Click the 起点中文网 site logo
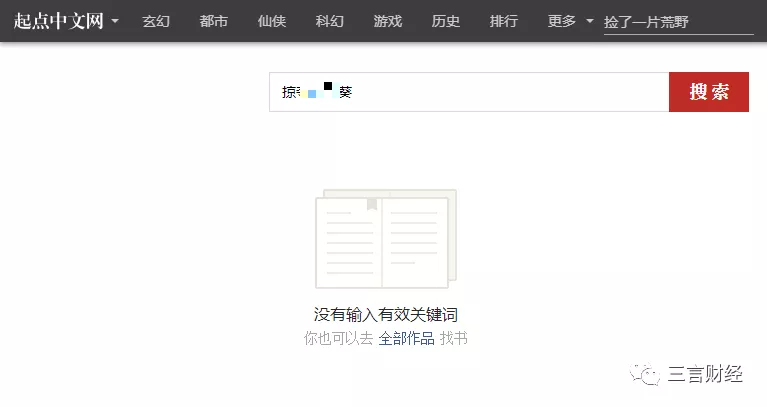 point(59,21)
